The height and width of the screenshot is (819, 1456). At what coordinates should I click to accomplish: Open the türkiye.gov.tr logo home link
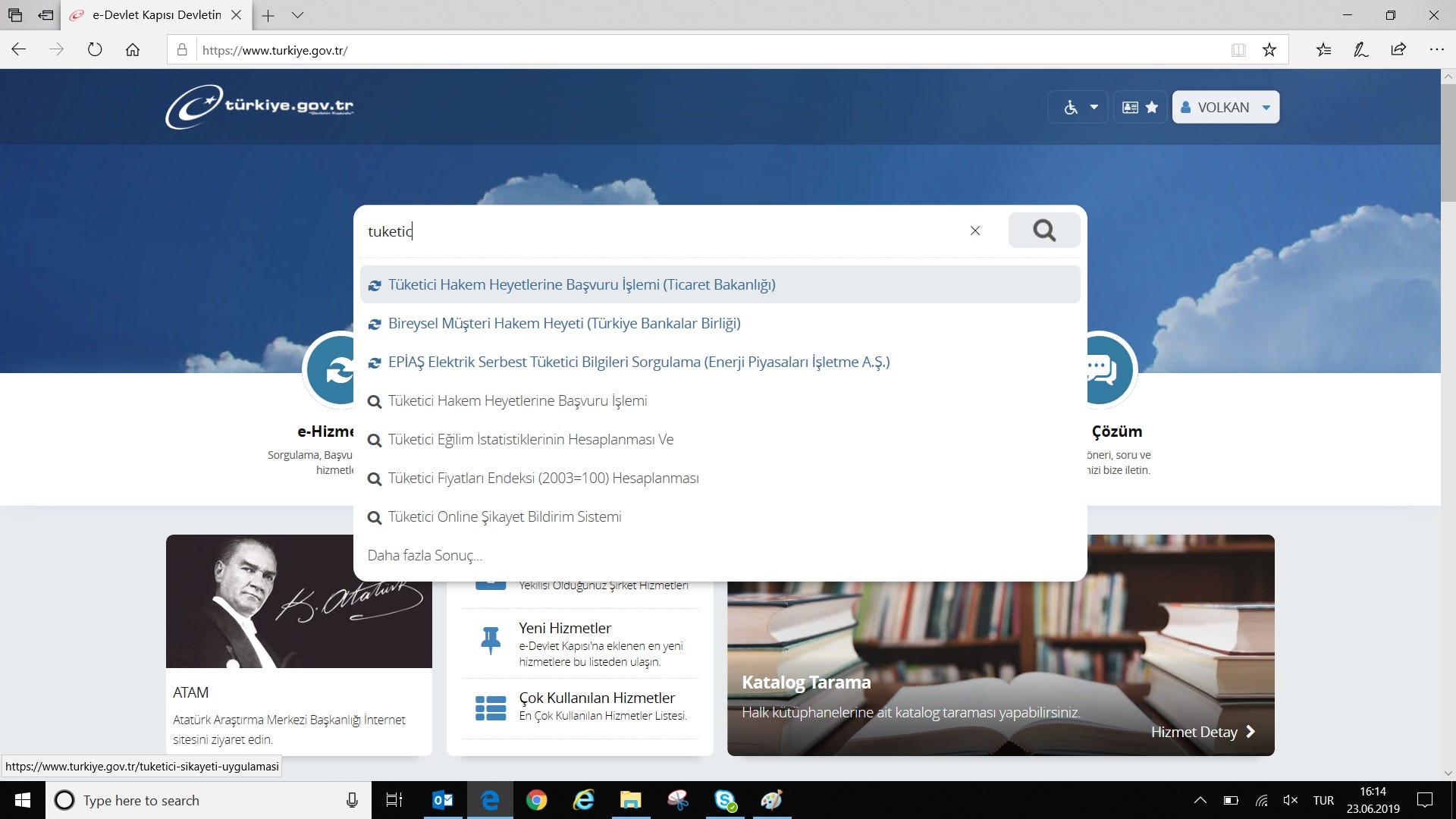(x=259, y=106)
